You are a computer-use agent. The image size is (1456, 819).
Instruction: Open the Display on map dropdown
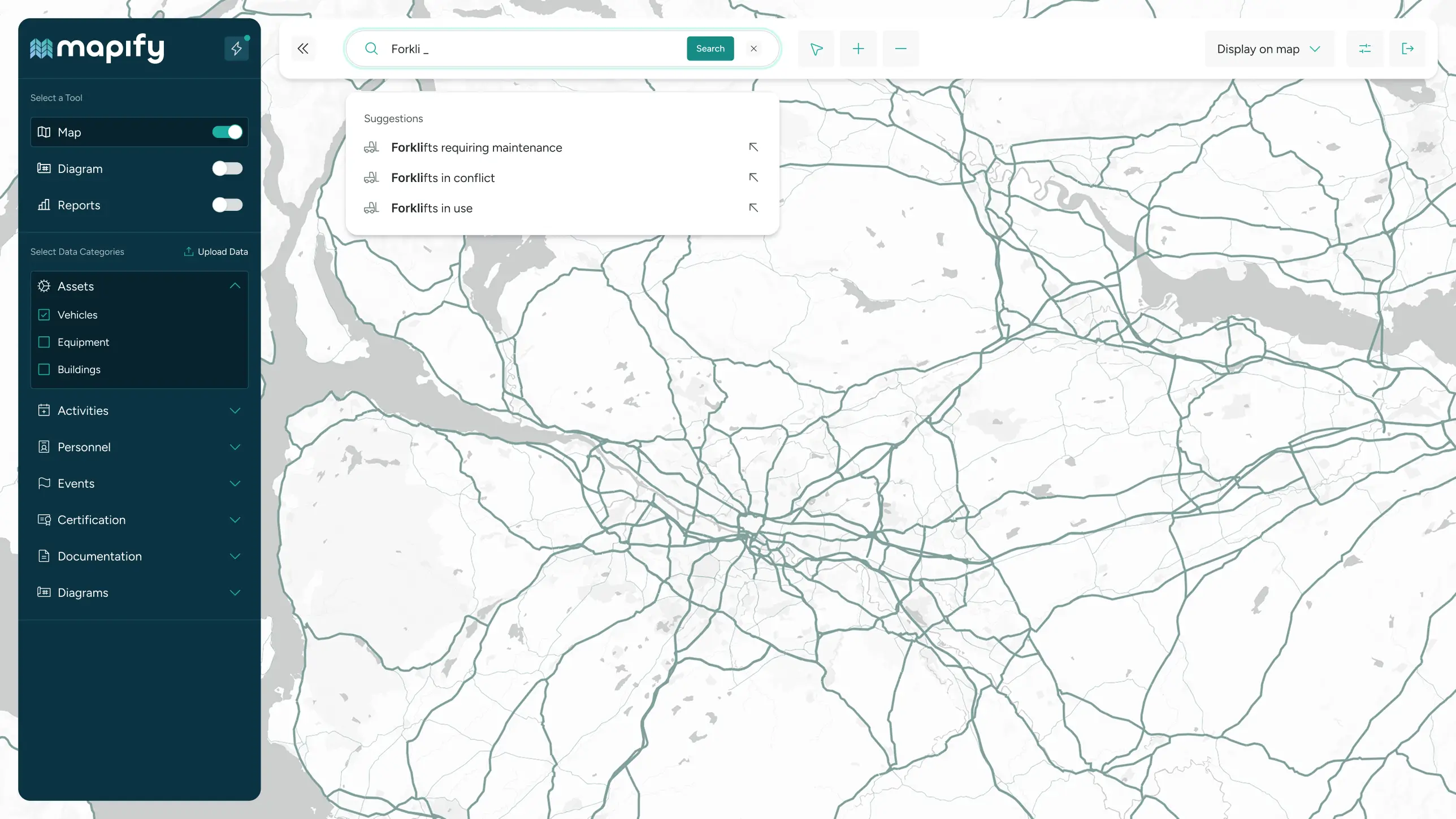1268,49
